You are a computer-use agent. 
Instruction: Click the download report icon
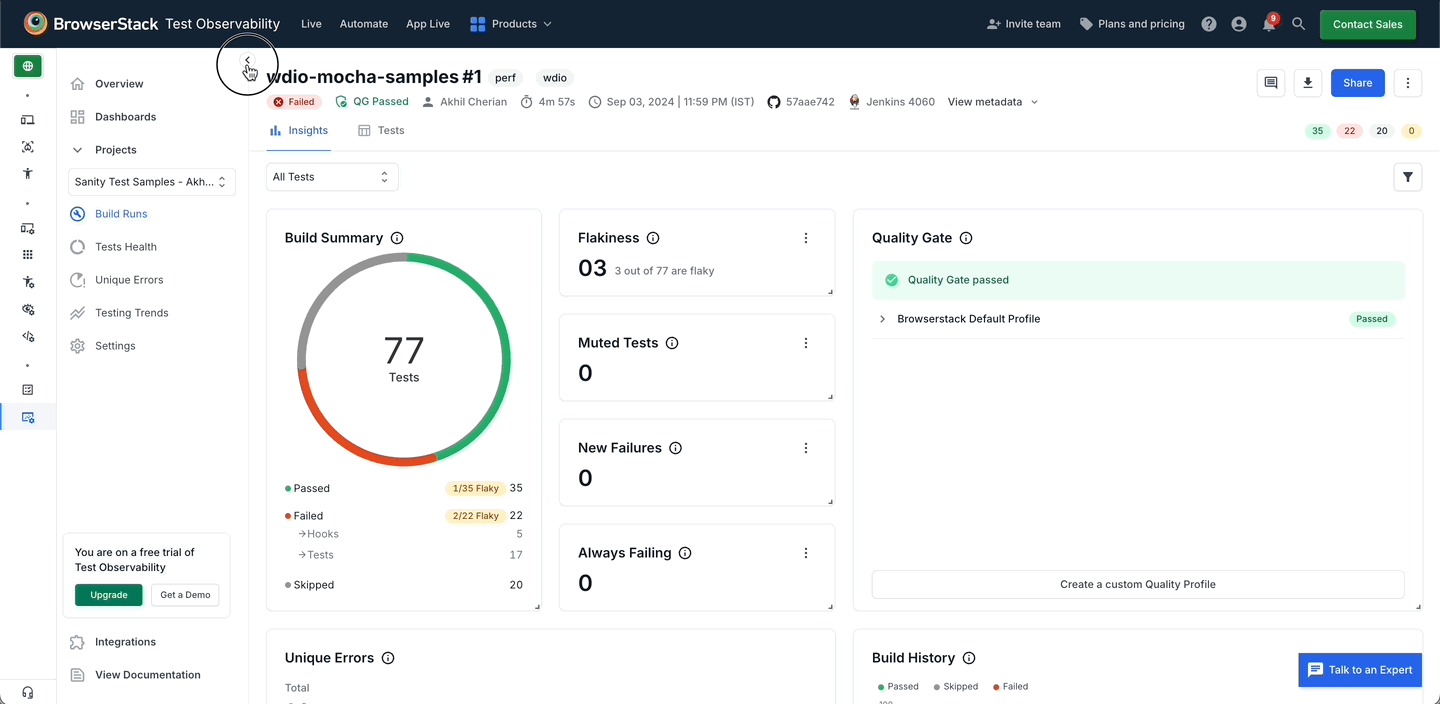pos(1308,83)
